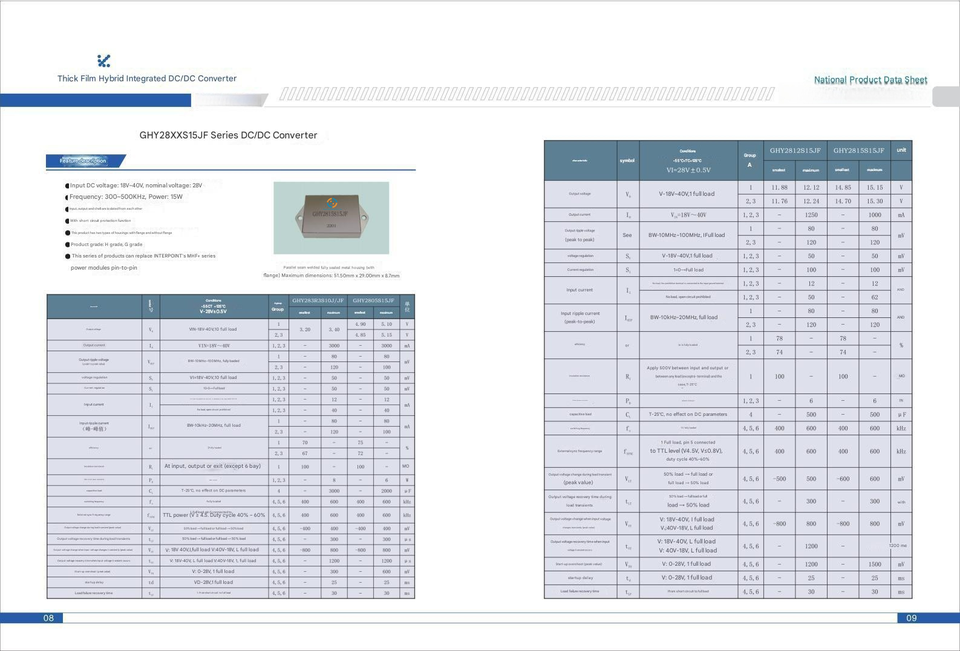
Task: Click the 'unit' column header in right table
Action: click(x=902, y=149)
